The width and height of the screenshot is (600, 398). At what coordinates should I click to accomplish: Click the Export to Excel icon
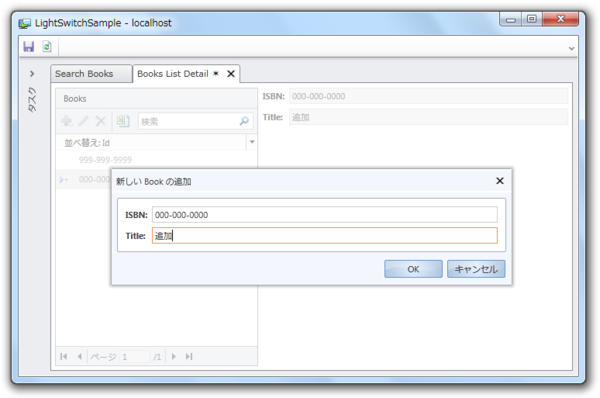(x=122, y=121)
